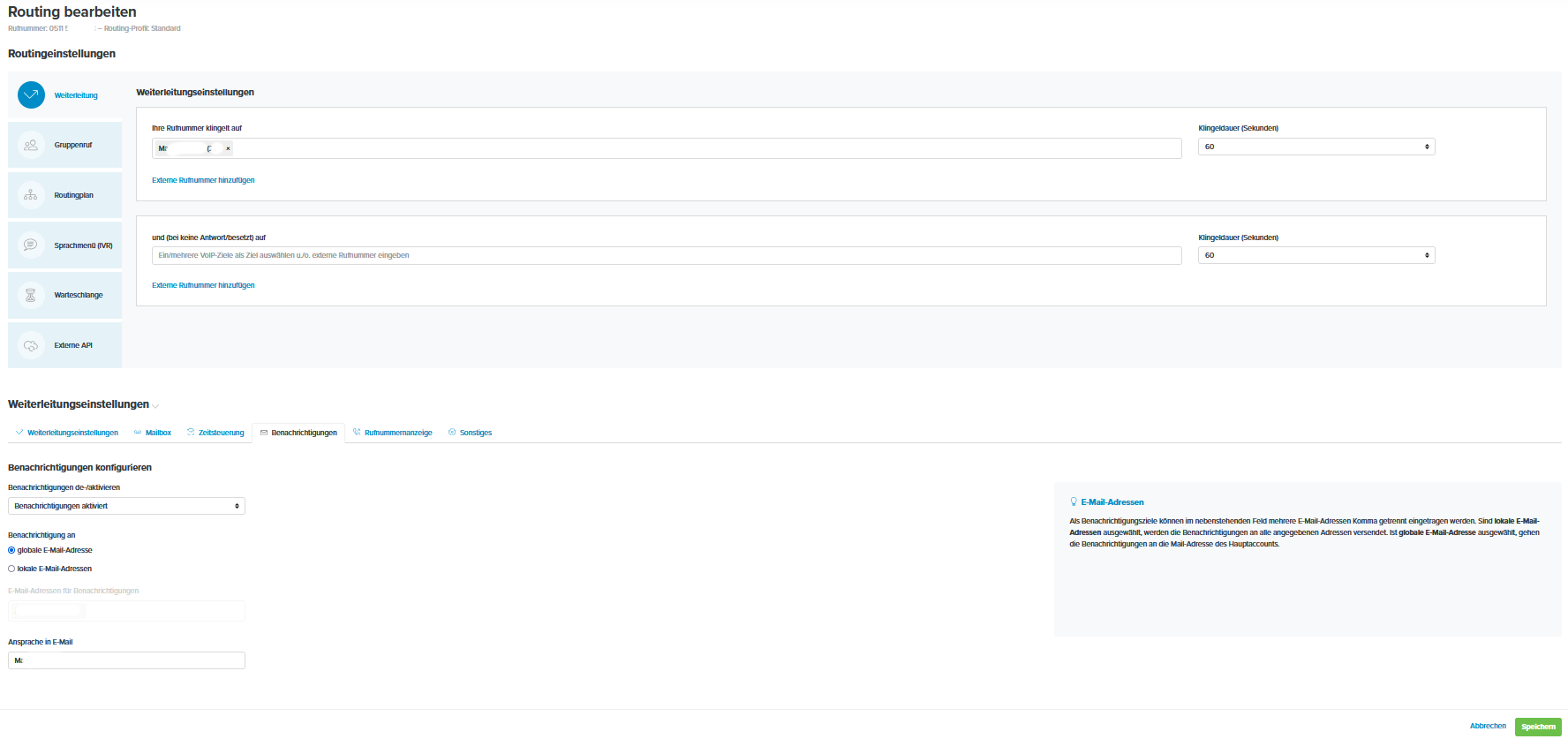Image resolution: width=1568 pixels, height=739 pixels.
Task: Click the fallback VoIP target input field
Action: click(667, 255)
